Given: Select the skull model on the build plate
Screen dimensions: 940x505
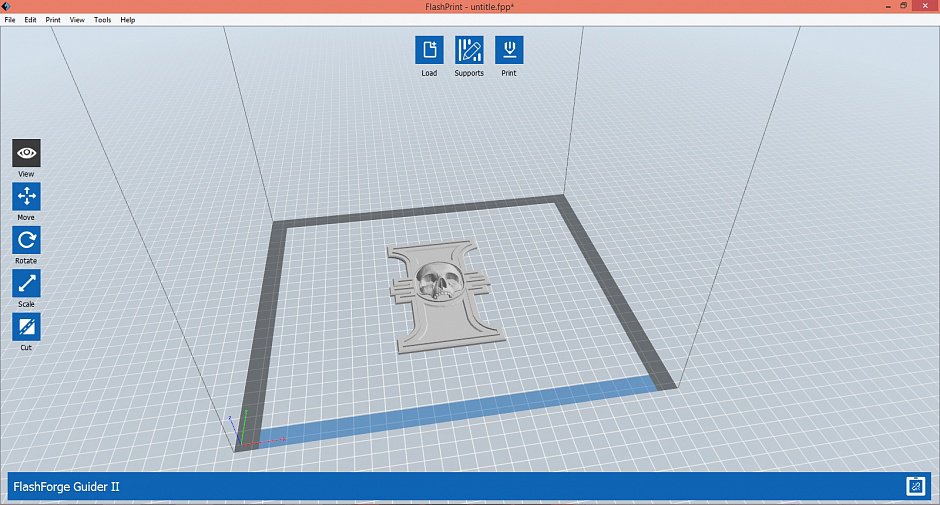Looking at the screenshot, I should tap(447, 295).
